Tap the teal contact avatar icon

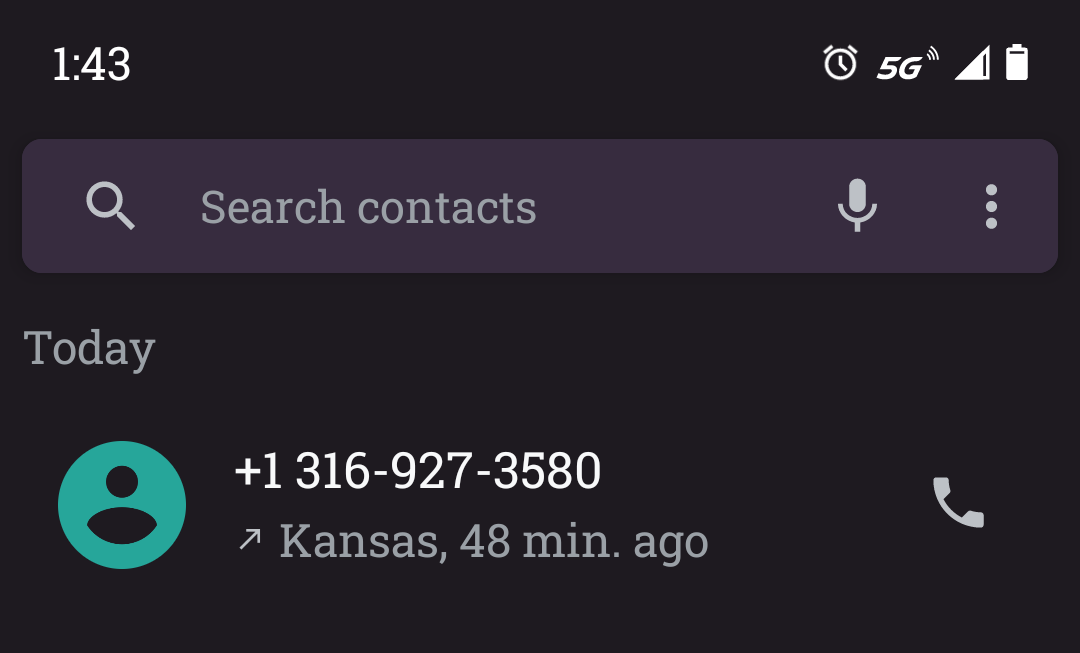(x=122, y=505)
